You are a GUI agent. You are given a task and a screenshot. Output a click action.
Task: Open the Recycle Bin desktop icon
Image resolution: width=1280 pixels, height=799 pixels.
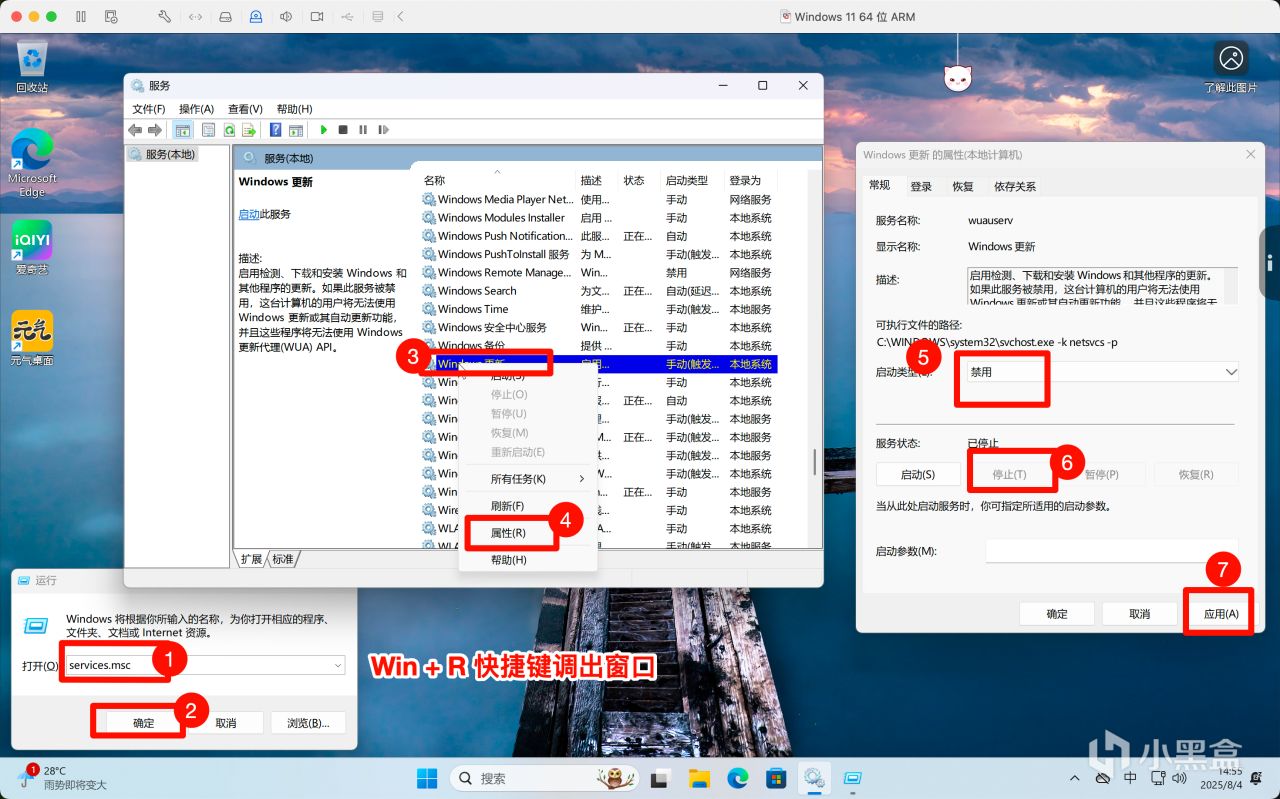[x=32, y=66]
